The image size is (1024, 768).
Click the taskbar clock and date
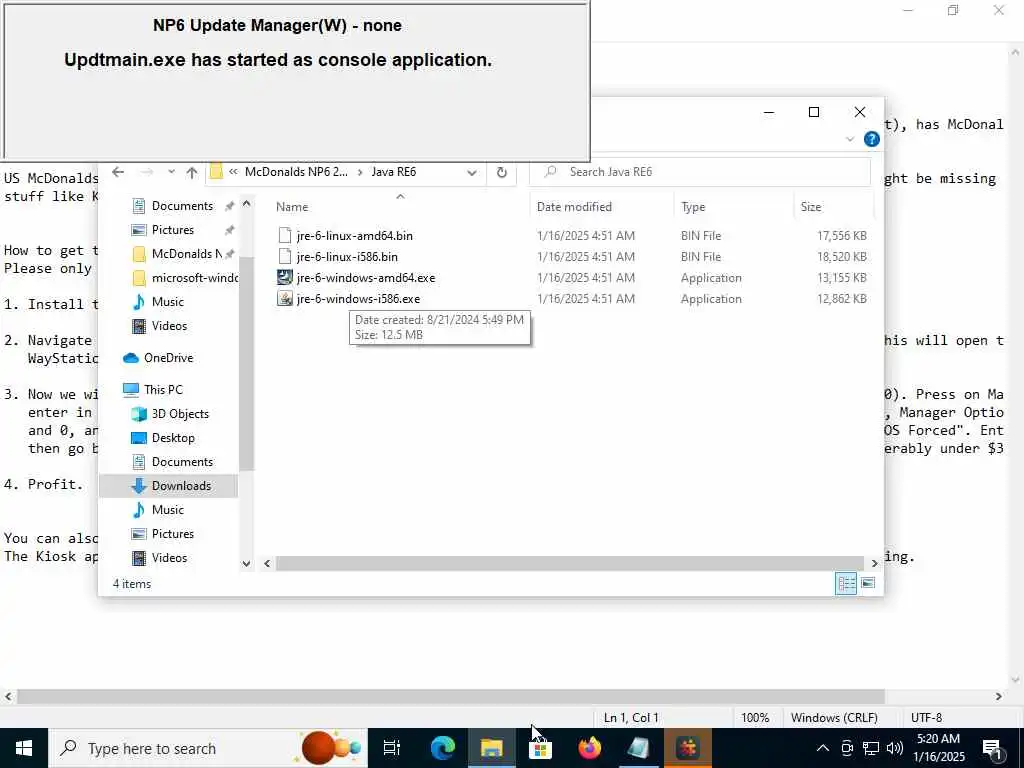point(938,748)
